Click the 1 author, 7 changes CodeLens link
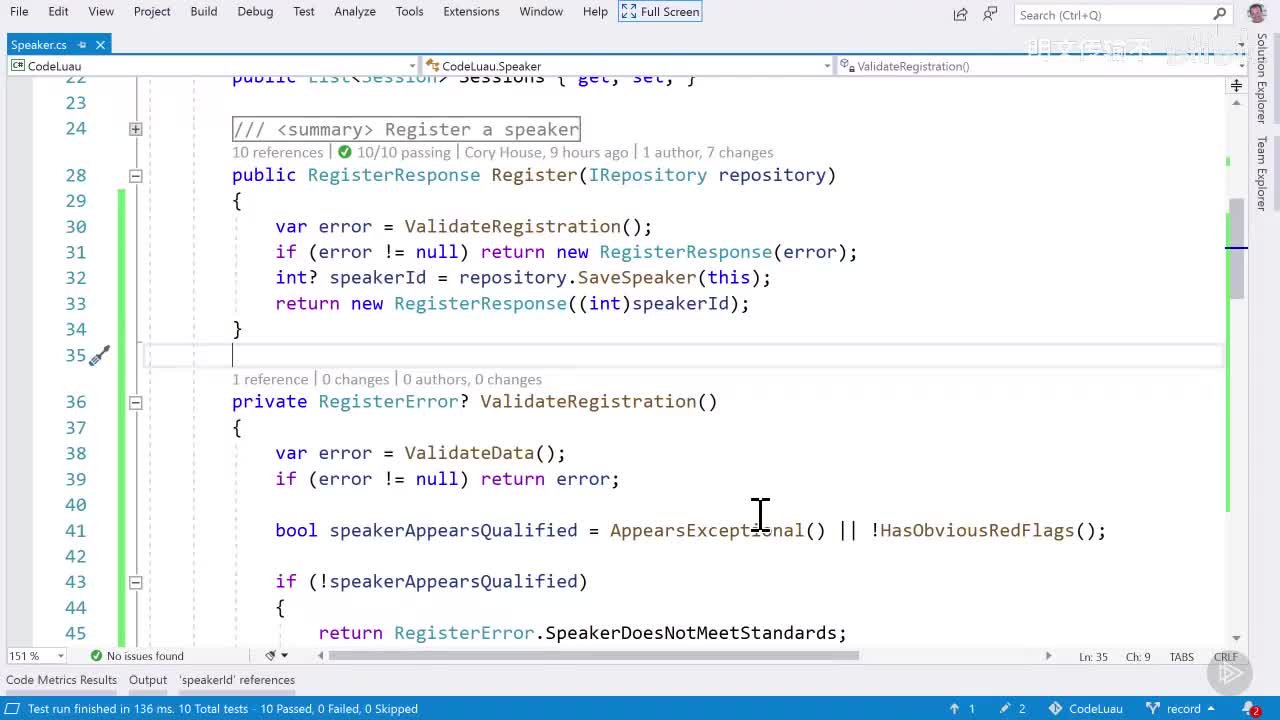This screenshot has width=1280, height=720. click(708, 152)
